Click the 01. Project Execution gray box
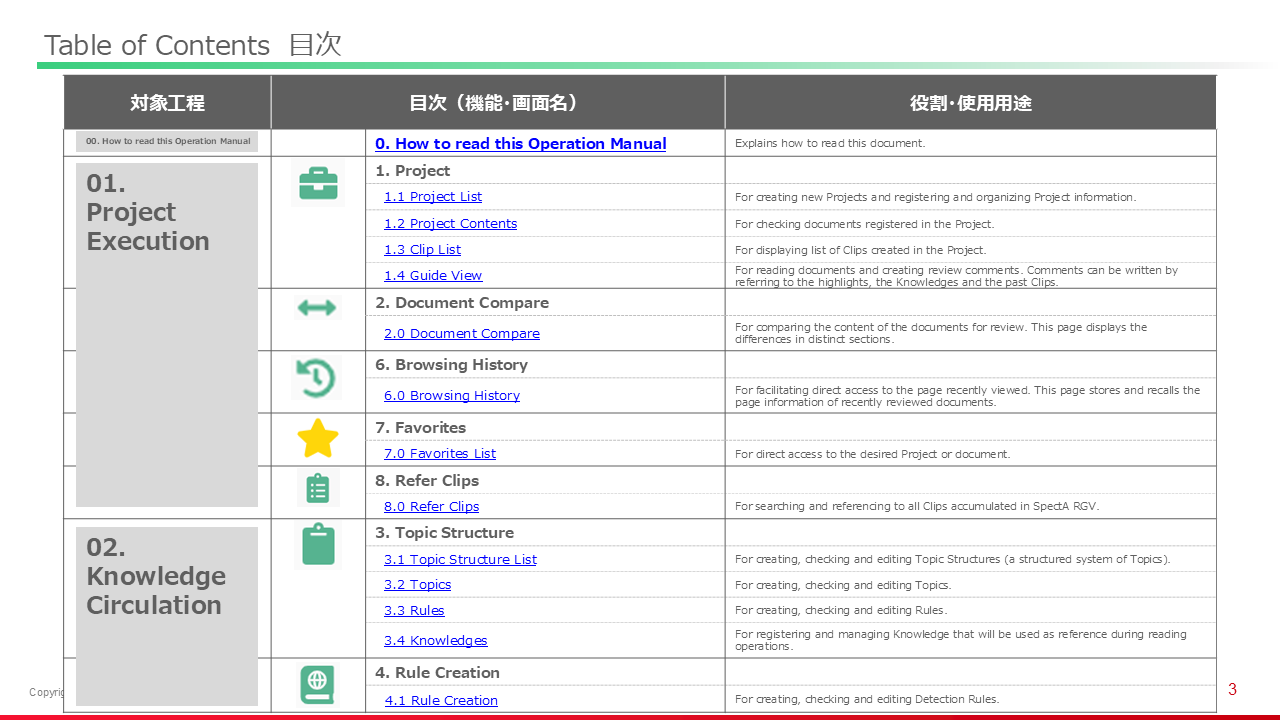Image resolution: width=1280 pixels, height=720 pixels. (x=167, y=334)
